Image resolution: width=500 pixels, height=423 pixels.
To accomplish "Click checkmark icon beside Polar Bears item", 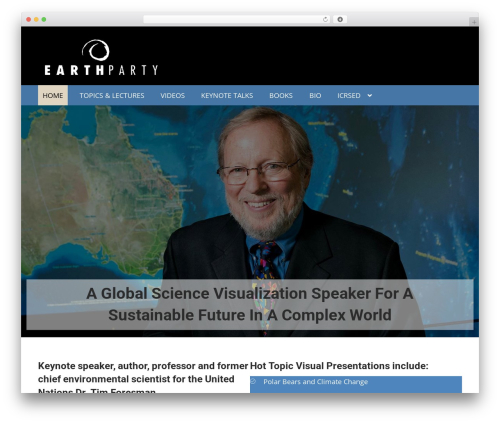I will coord(253,381).
